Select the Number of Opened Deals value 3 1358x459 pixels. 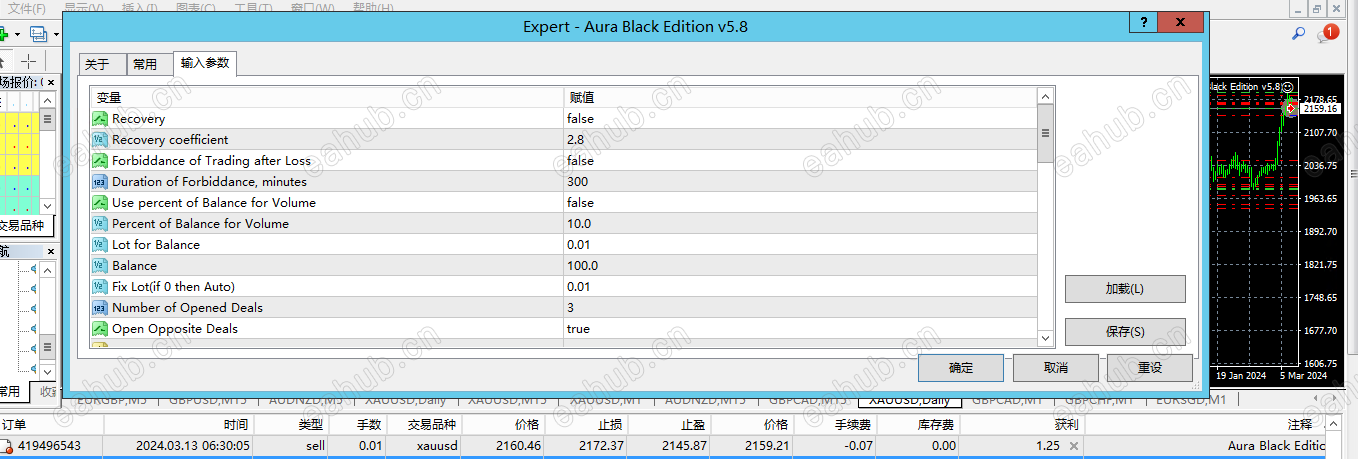570,308
